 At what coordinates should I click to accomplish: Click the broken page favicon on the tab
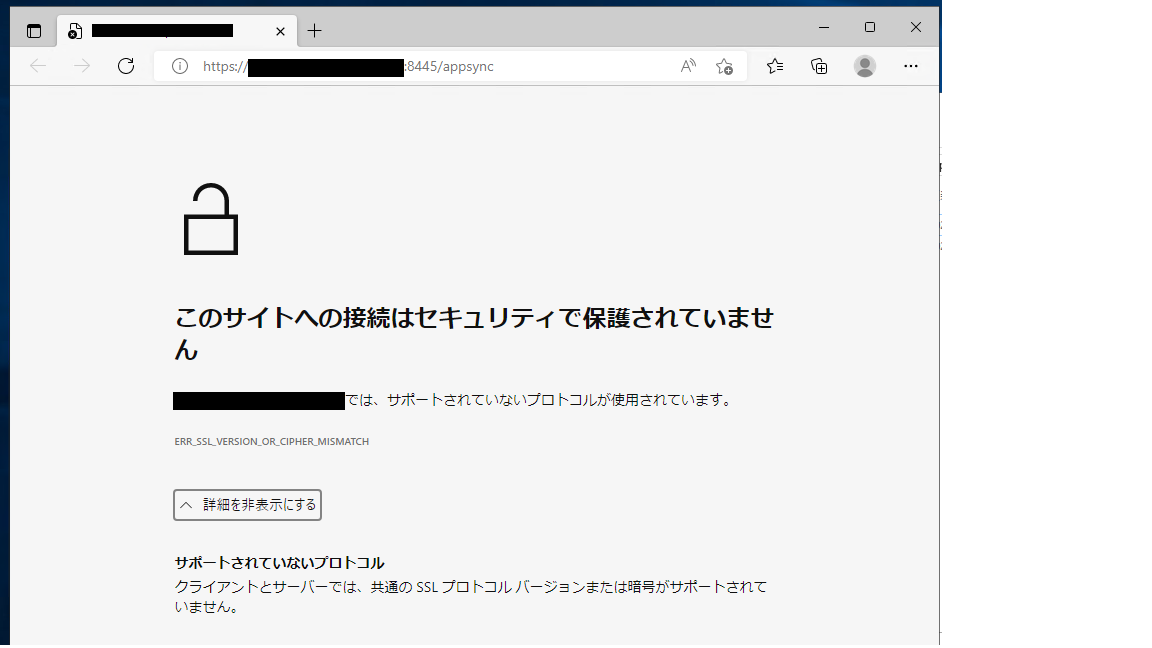pyautogui.click(x=75, y=30)
